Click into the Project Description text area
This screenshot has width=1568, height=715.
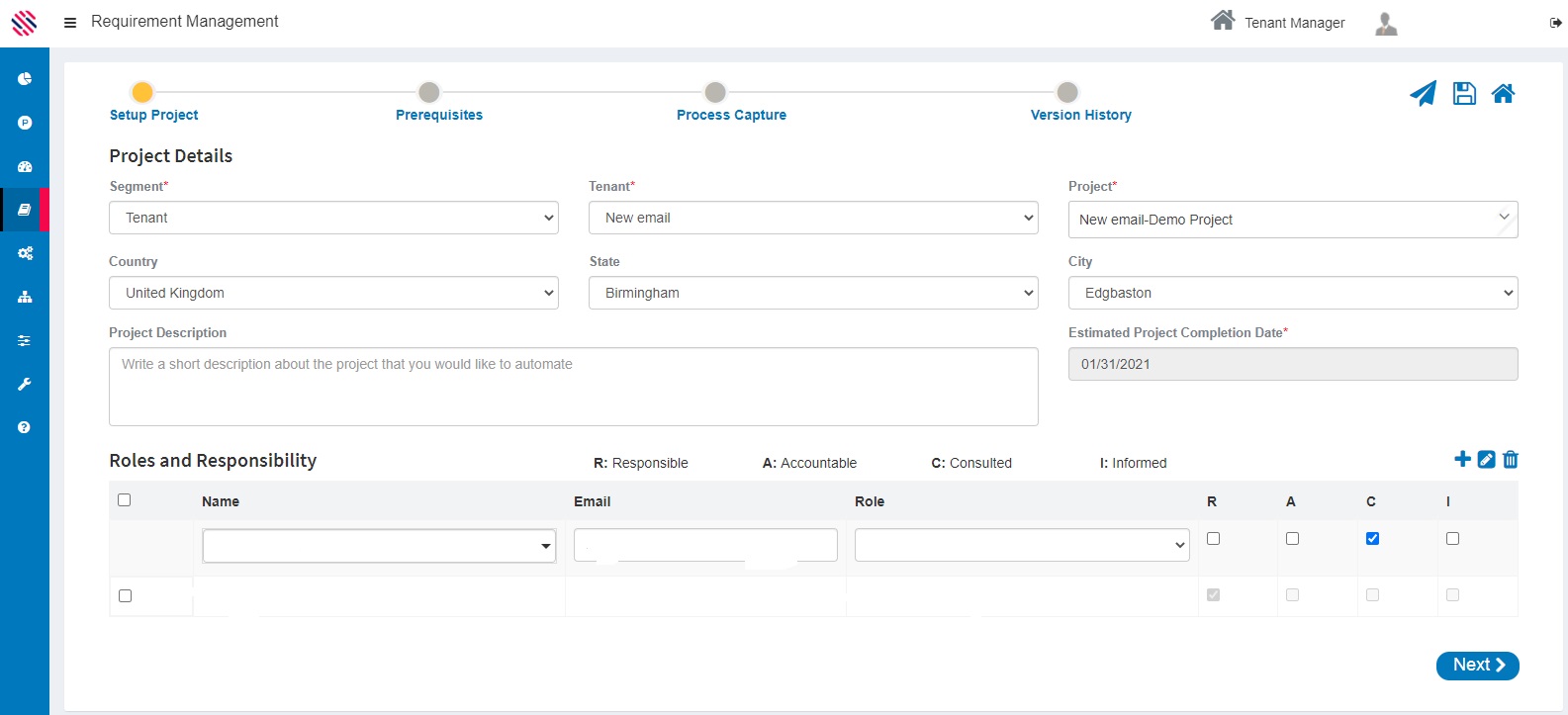click(573, 387)
